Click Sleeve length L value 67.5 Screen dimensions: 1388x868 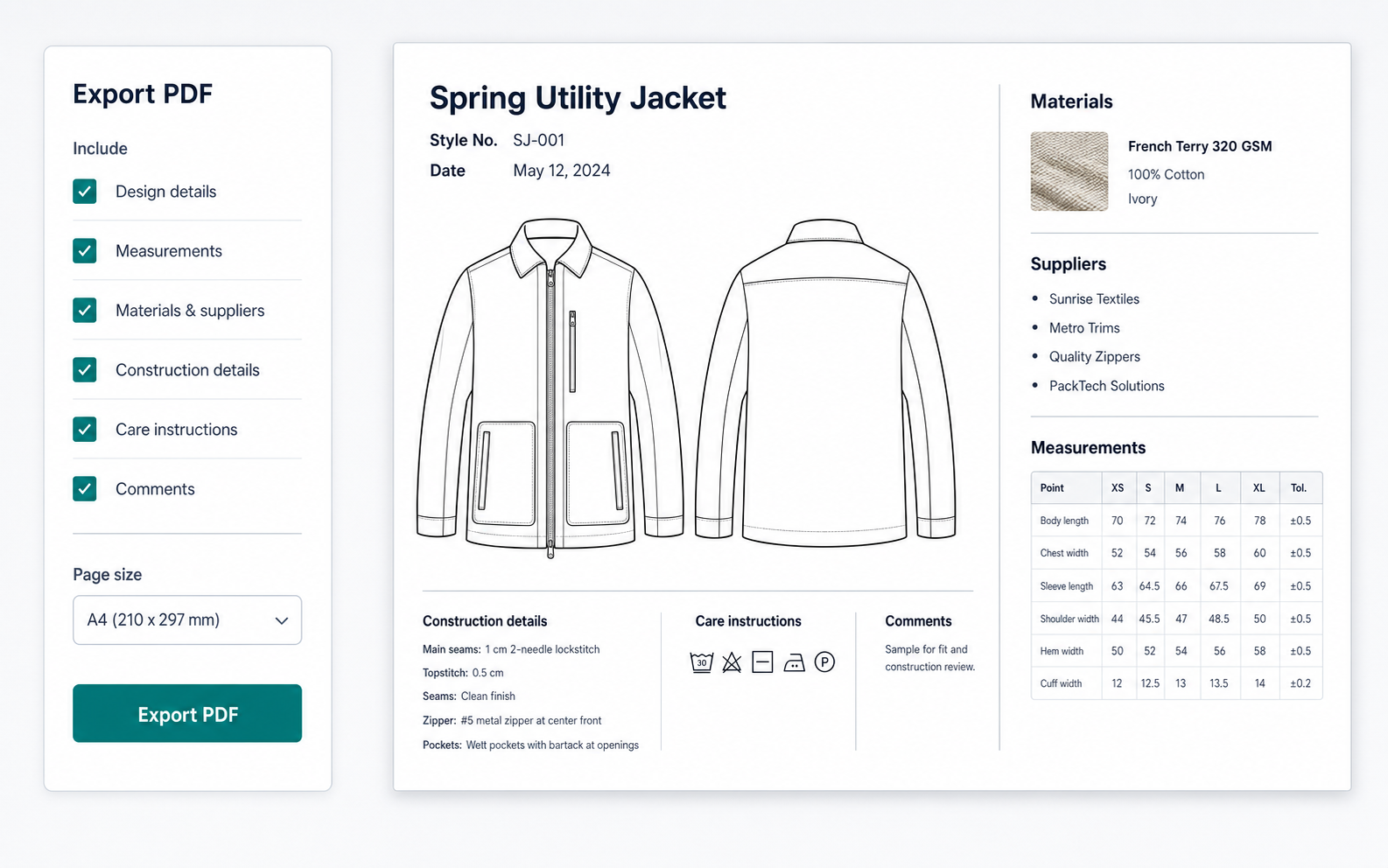pyautogui.click(x=1219, y=586)
